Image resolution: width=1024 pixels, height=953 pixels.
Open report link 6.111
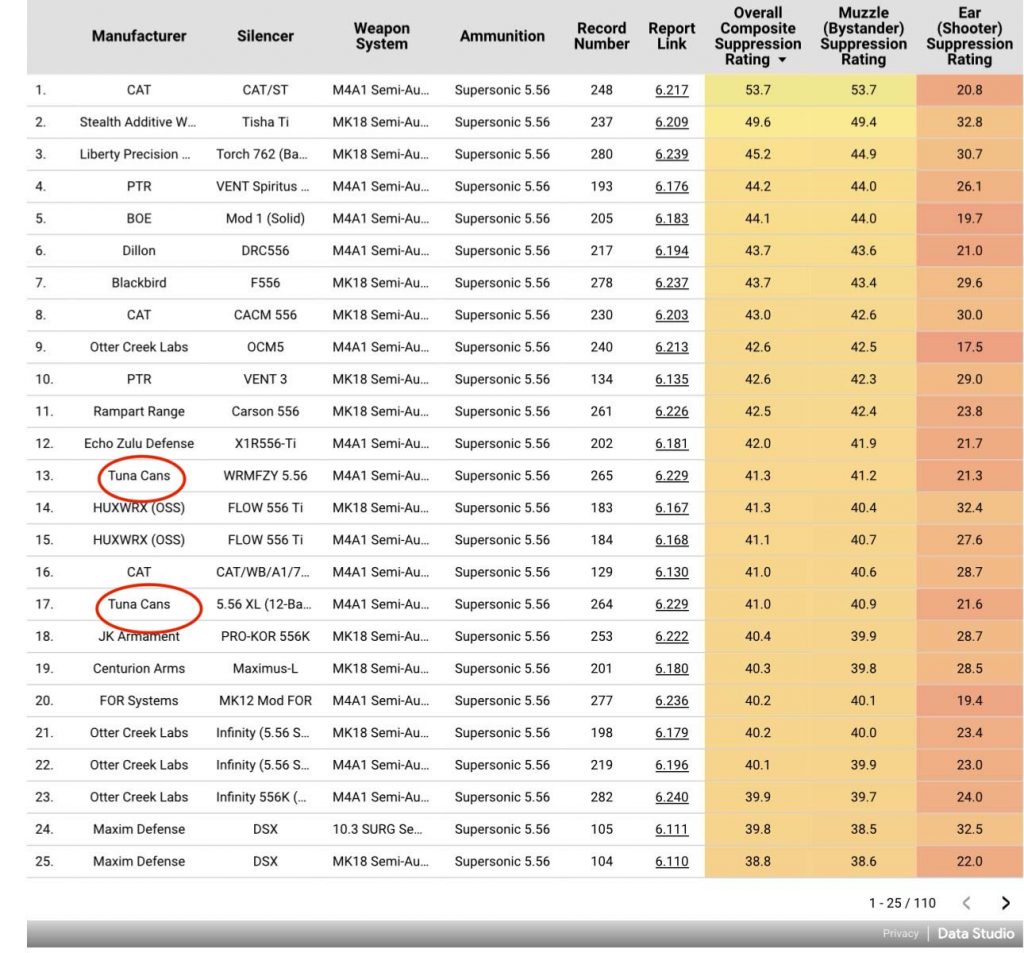(671, 829)
